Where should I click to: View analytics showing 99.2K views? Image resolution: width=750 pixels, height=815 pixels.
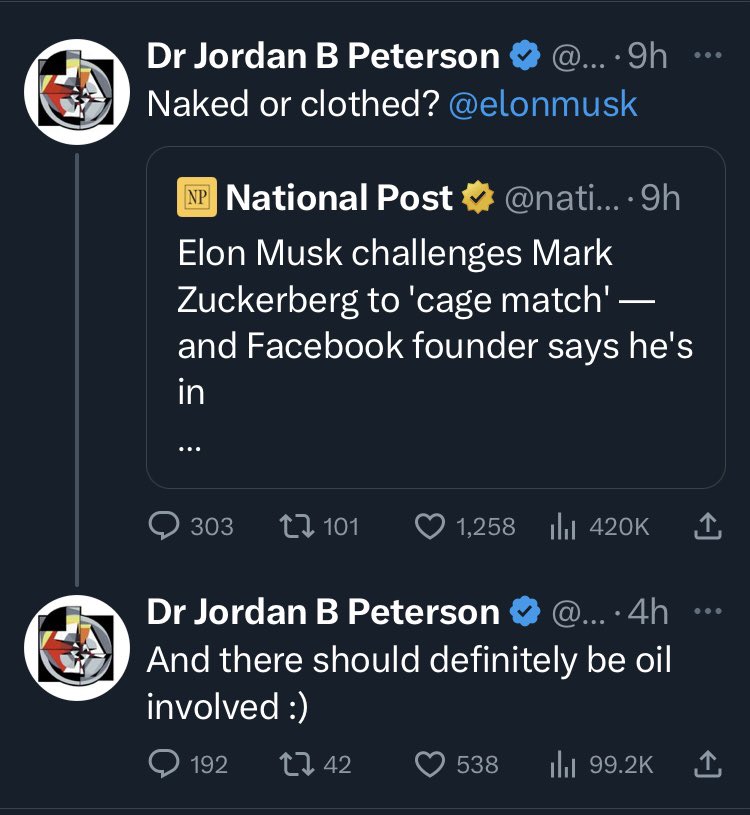(601, 764)
